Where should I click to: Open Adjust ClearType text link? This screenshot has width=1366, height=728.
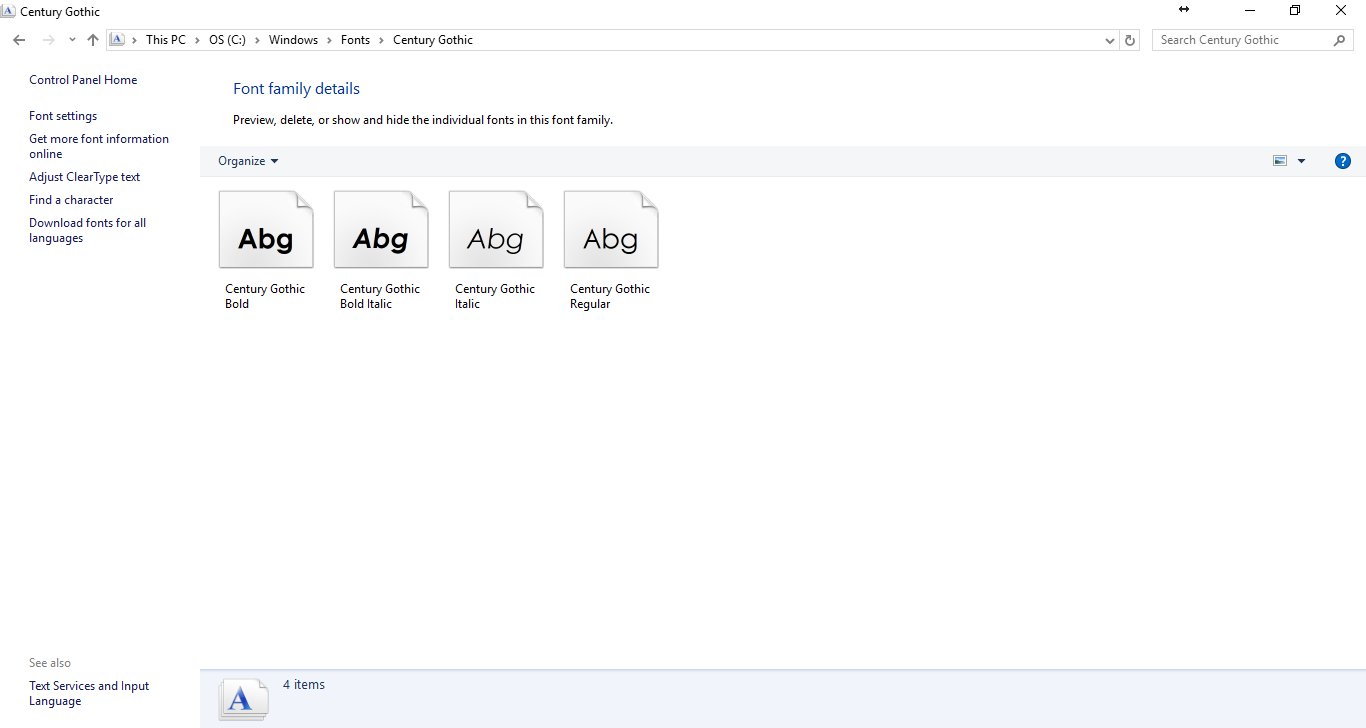click(x=85, y=177)
